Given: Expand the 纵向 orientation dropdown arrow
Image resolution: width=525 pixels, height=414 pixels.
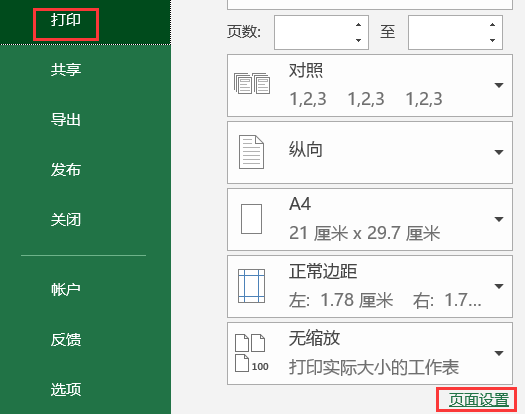Looking at the screenshot, I should [499, 152].
